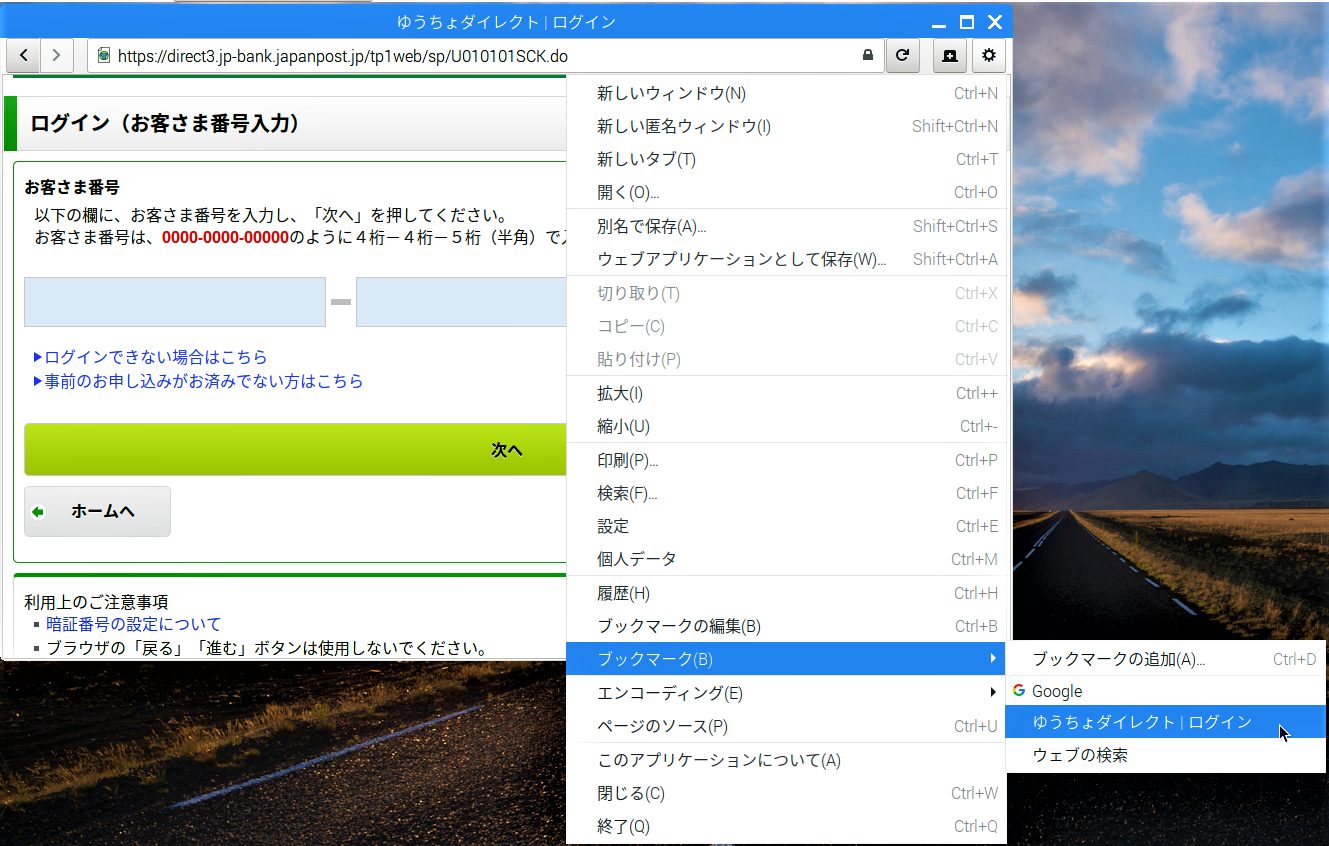The image size is (1329, 846).
Task: Click the 利用上のご注意事項 heading text
Action: tap(96, 602)
